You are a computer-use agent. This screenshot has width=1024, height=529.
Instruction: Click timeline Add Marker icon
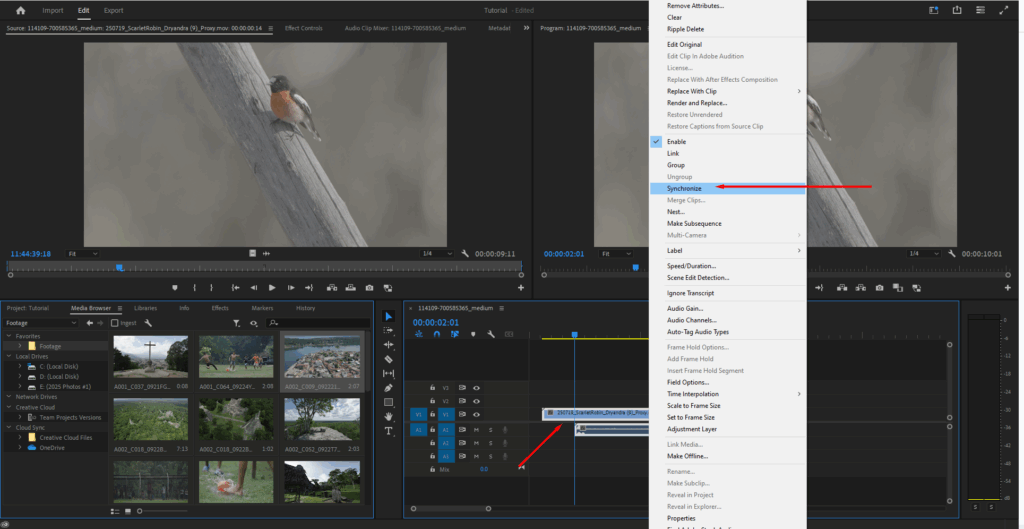(473, 334)
